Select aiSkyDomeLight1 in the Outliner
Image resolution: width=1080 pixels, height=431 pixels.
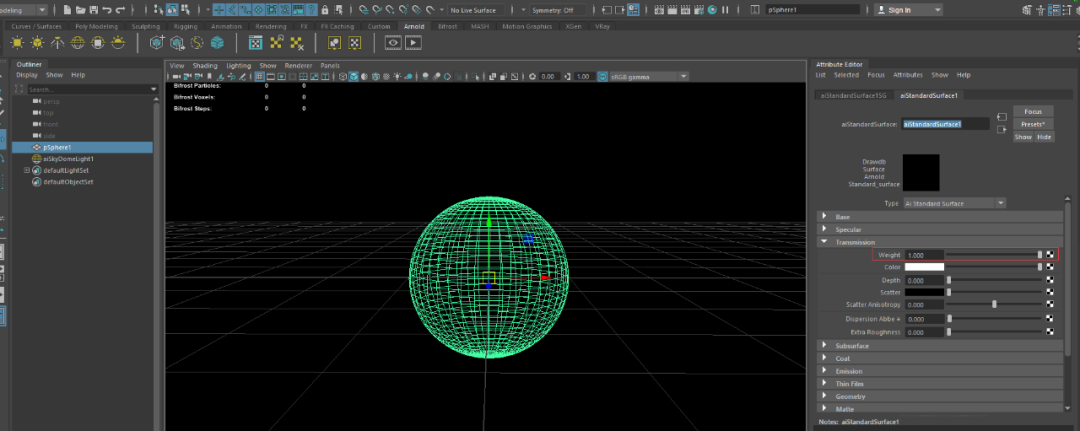pos(66,158)
